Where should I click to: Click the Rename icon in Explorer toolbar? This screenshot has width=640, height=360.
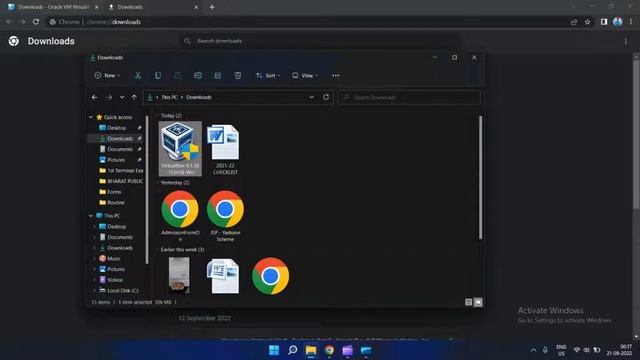(198, 76)
